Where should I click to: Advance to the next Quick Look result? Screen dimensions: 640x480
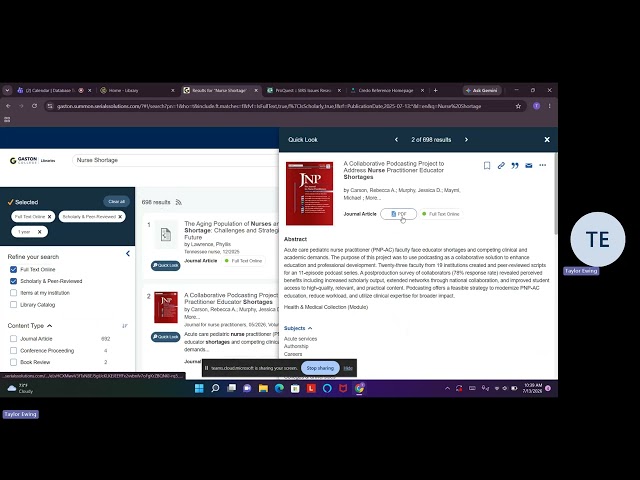tap(466, 140)
